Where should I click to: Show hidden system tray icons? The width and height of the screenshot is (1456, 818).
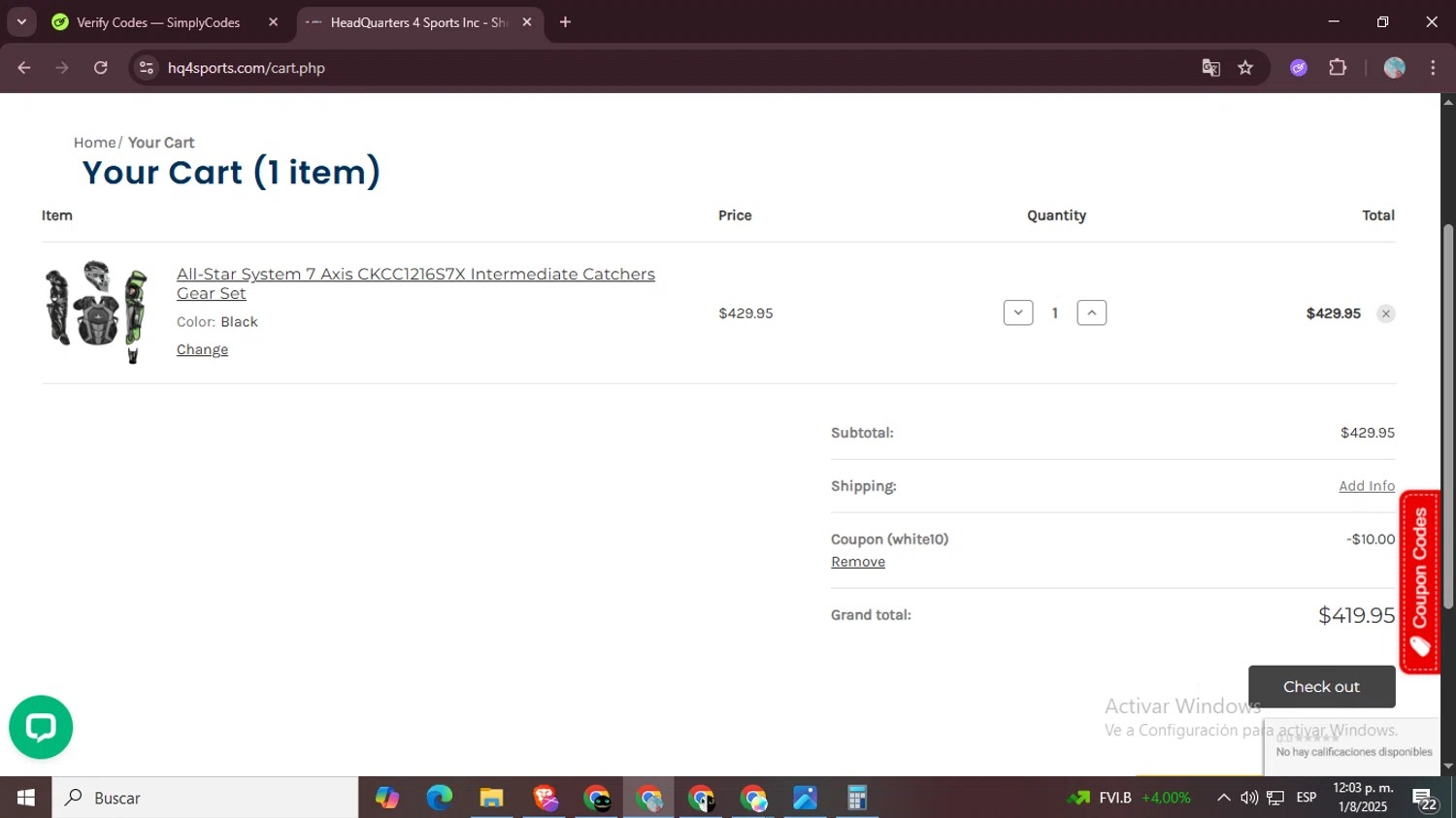pyautogui.click(x=1224, y=798)
